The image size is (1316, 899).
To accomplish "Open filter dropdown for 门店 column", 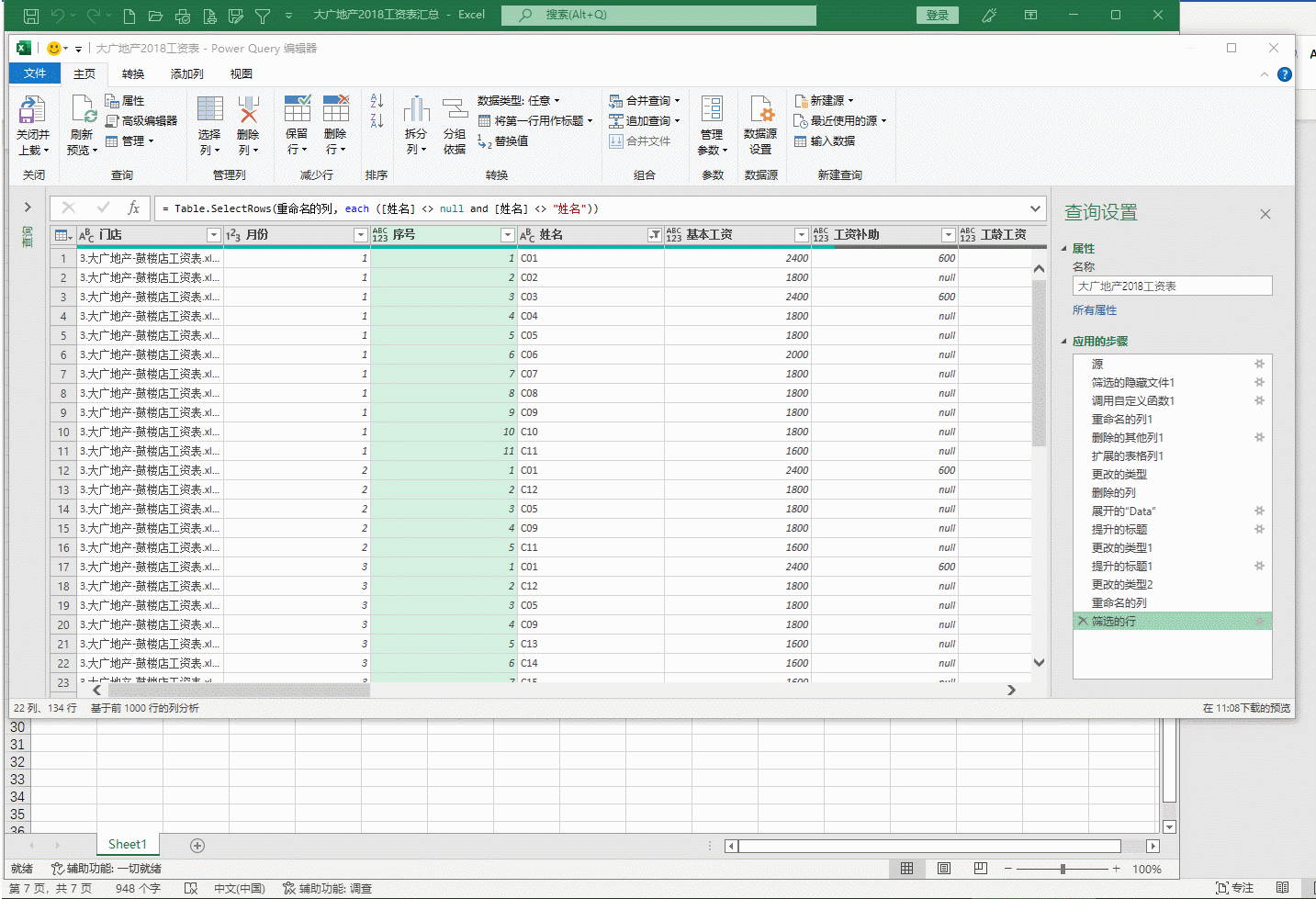I will [x=213, y=235].
